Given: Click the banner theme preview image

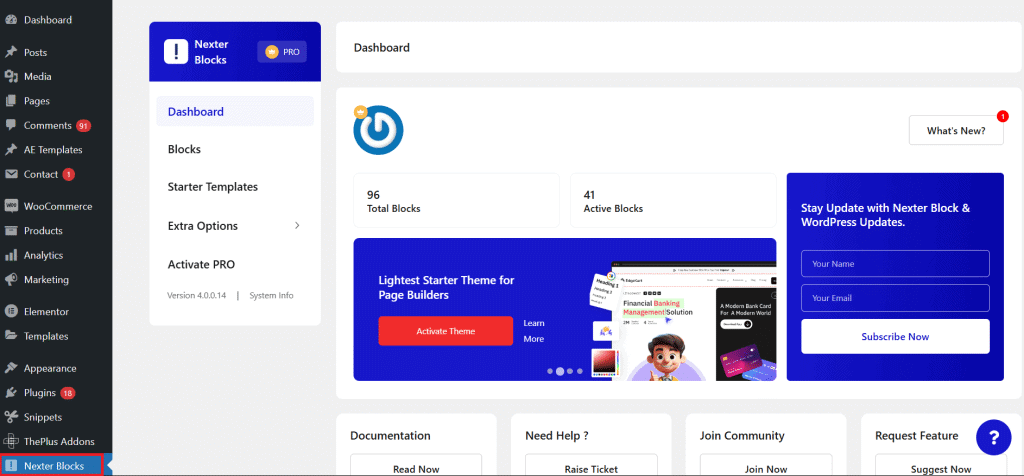Looking at the screenshot, I should (x=684, y=320).
